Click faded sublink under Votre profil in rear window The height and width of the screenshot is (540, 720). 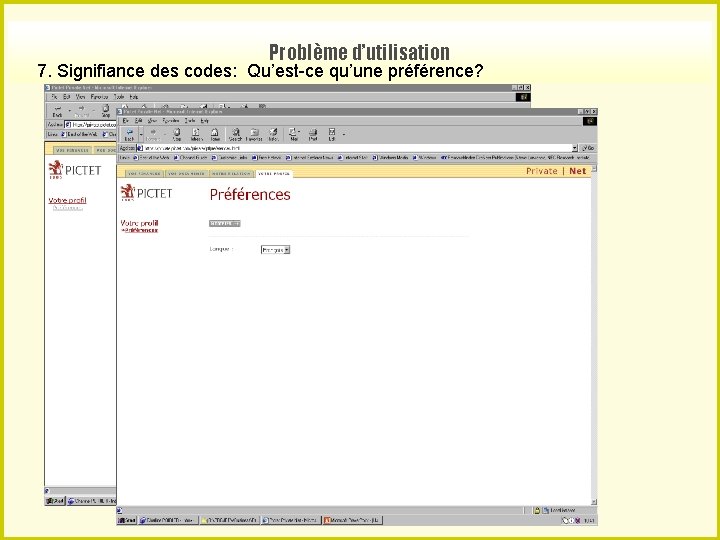68,208
